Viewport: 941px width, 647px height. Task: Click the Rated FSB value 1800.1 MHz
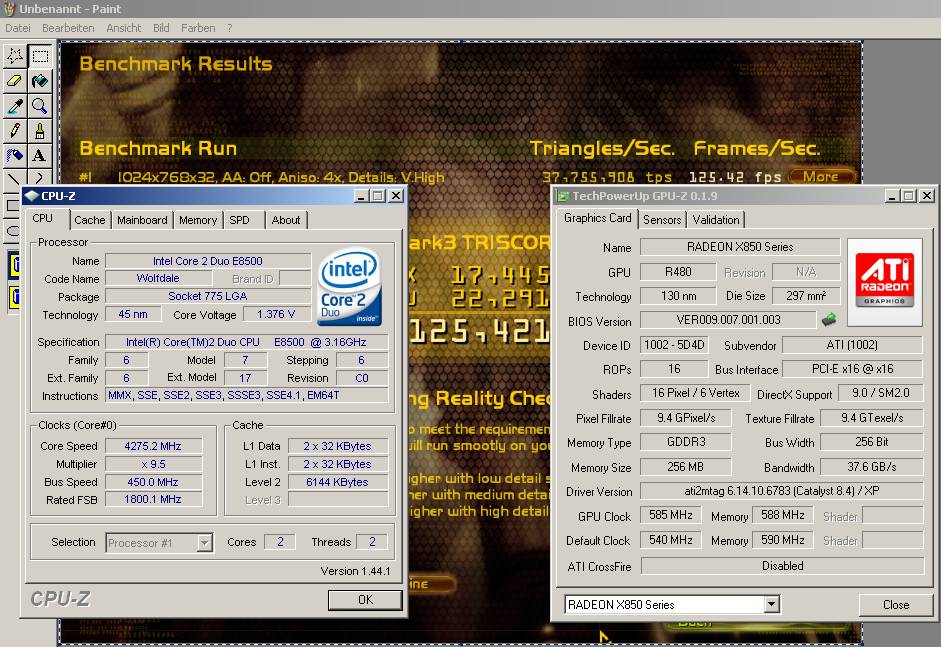pos(153,499)
